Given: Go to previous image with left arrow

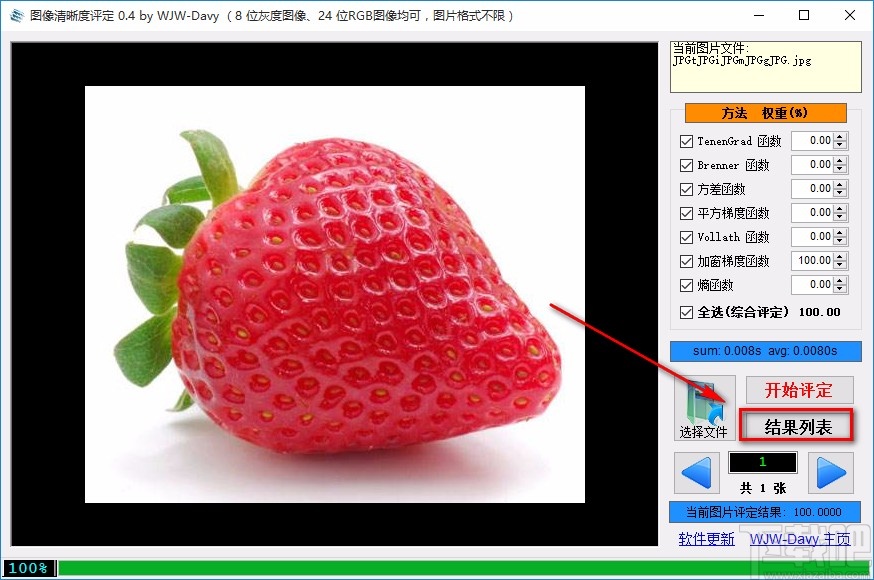Looking at the screenshot, I should coord(697,473).
